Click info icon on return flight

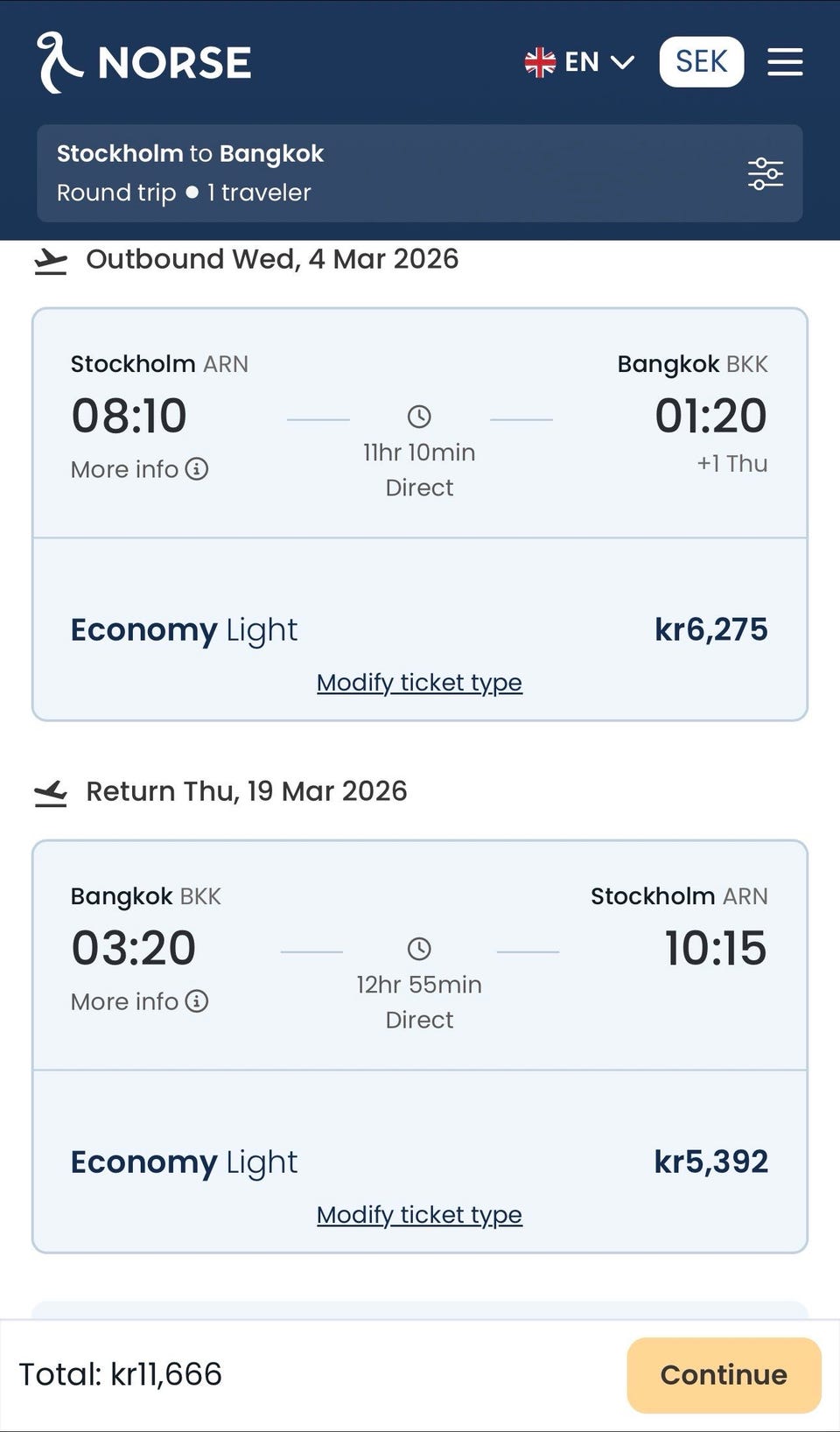click(197, 1001)
